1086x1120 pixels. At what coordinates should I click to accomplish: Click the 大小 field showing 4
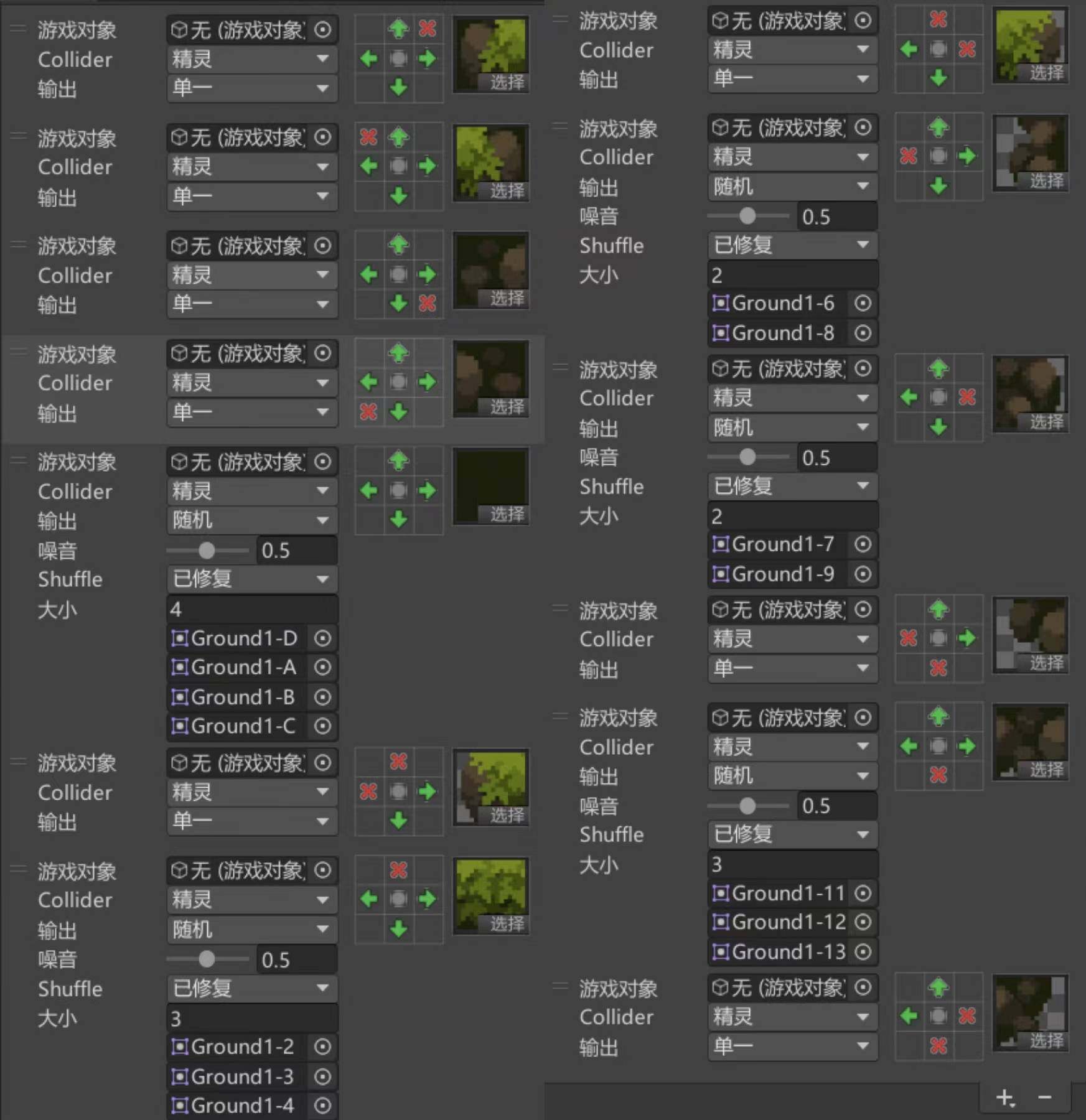(x=251, y=609)
